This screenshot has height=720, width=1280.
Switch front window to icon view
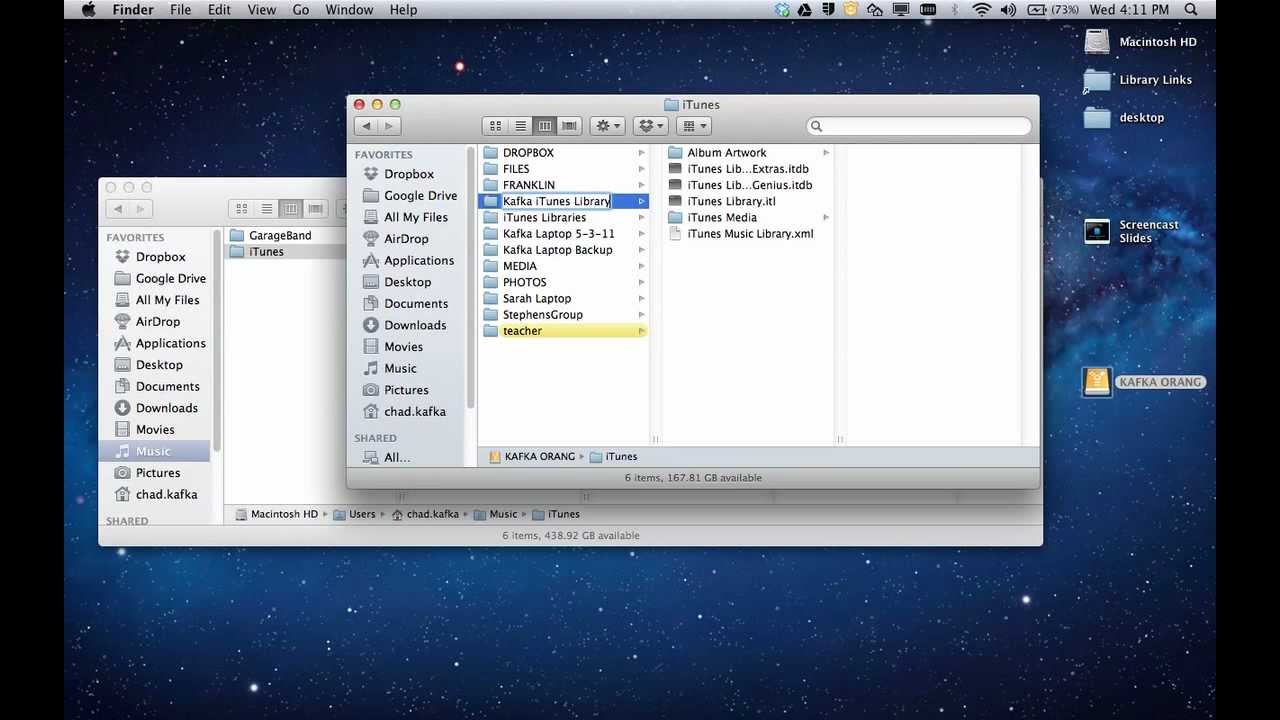click(495, 126)
